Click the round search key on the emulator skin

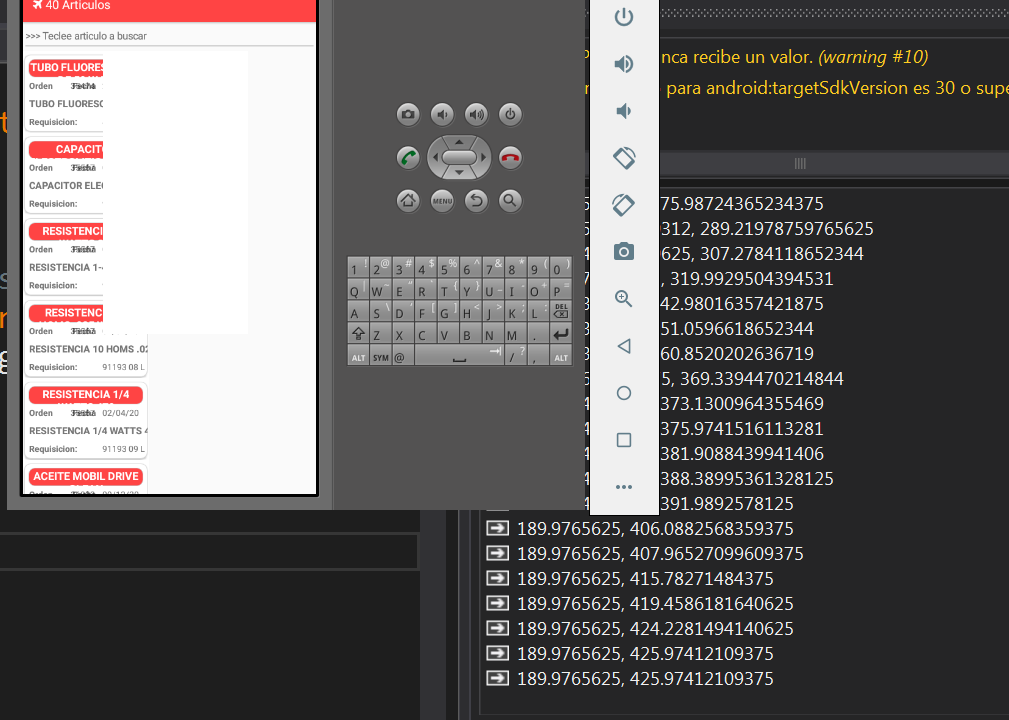(510, 201)
